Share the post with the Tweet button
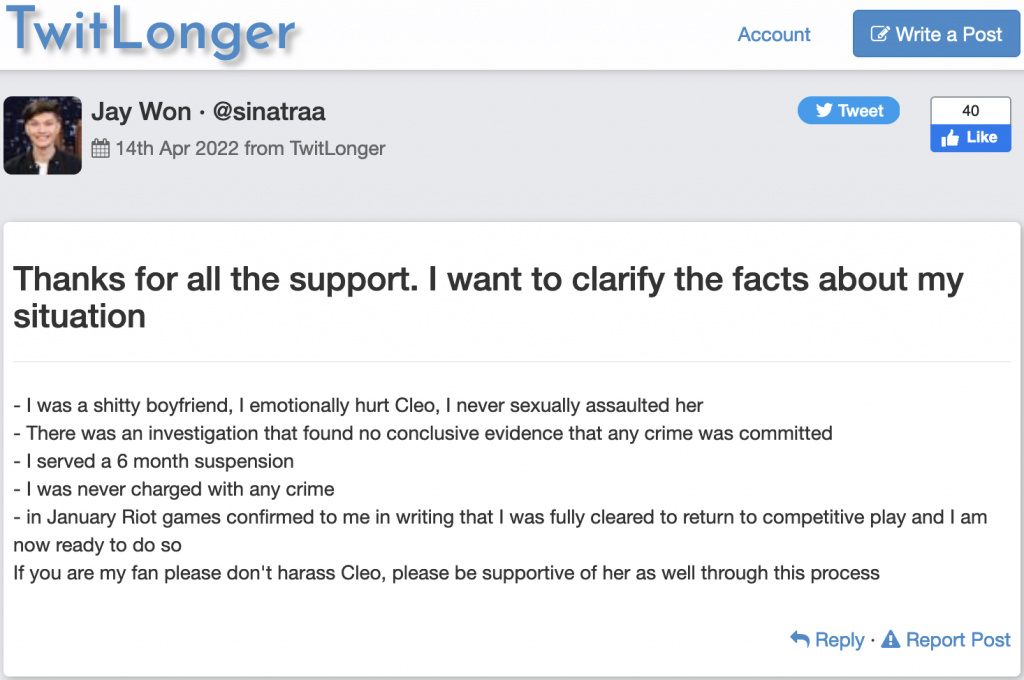This screenshot has height=680, width=1024. coord(848,110)
